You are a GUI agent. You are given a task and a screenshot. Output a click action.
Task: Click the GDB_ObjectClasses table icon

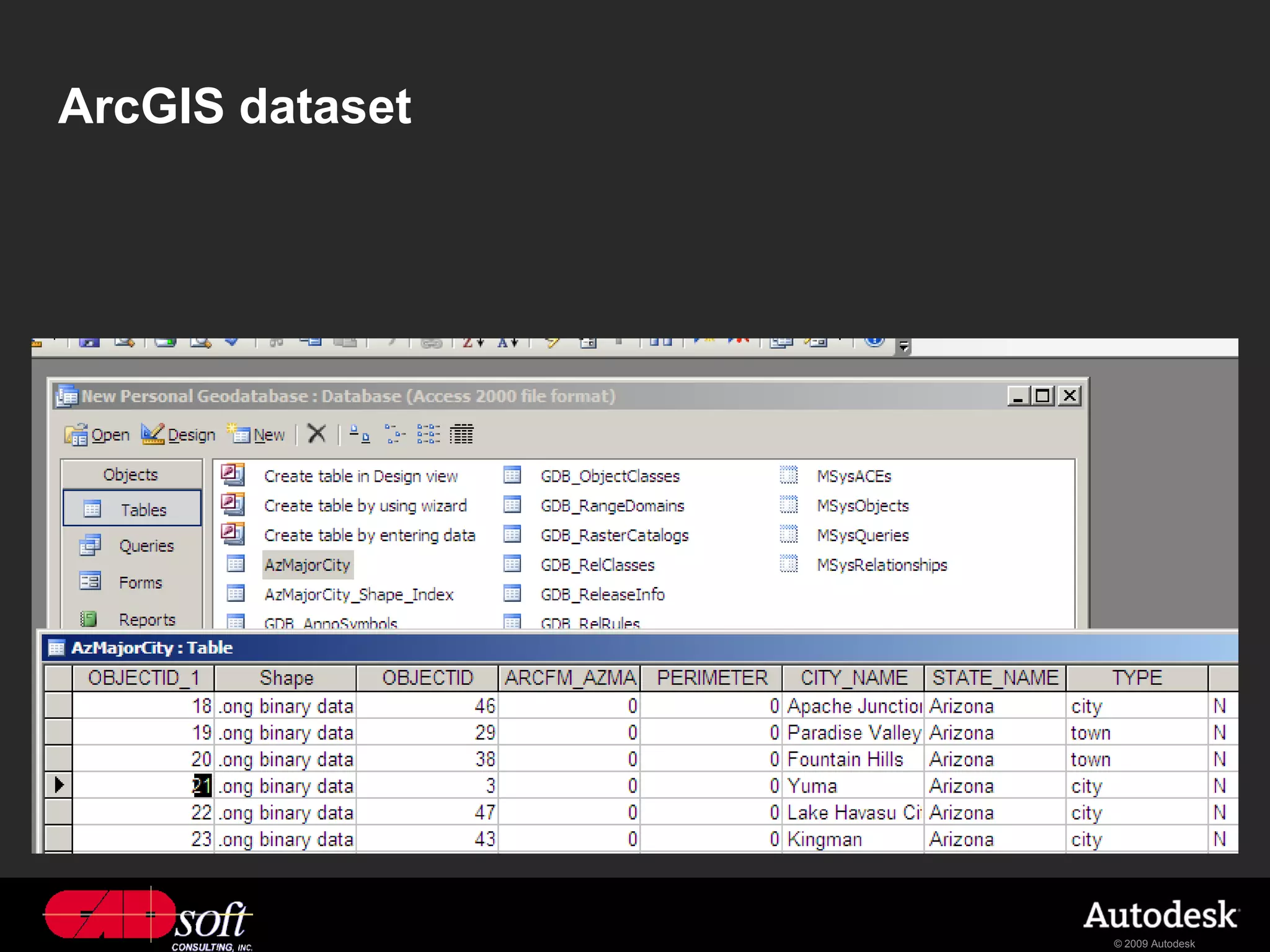point(512,475)
